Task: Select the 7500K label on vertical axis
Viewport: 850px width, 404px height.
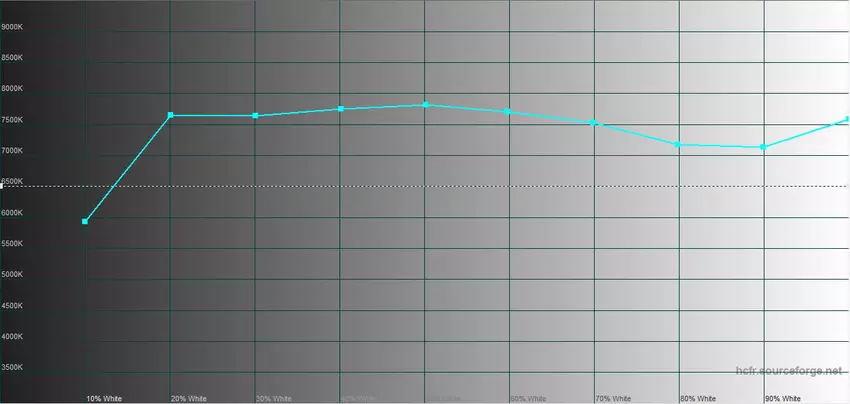Action: tap(14, 120)
